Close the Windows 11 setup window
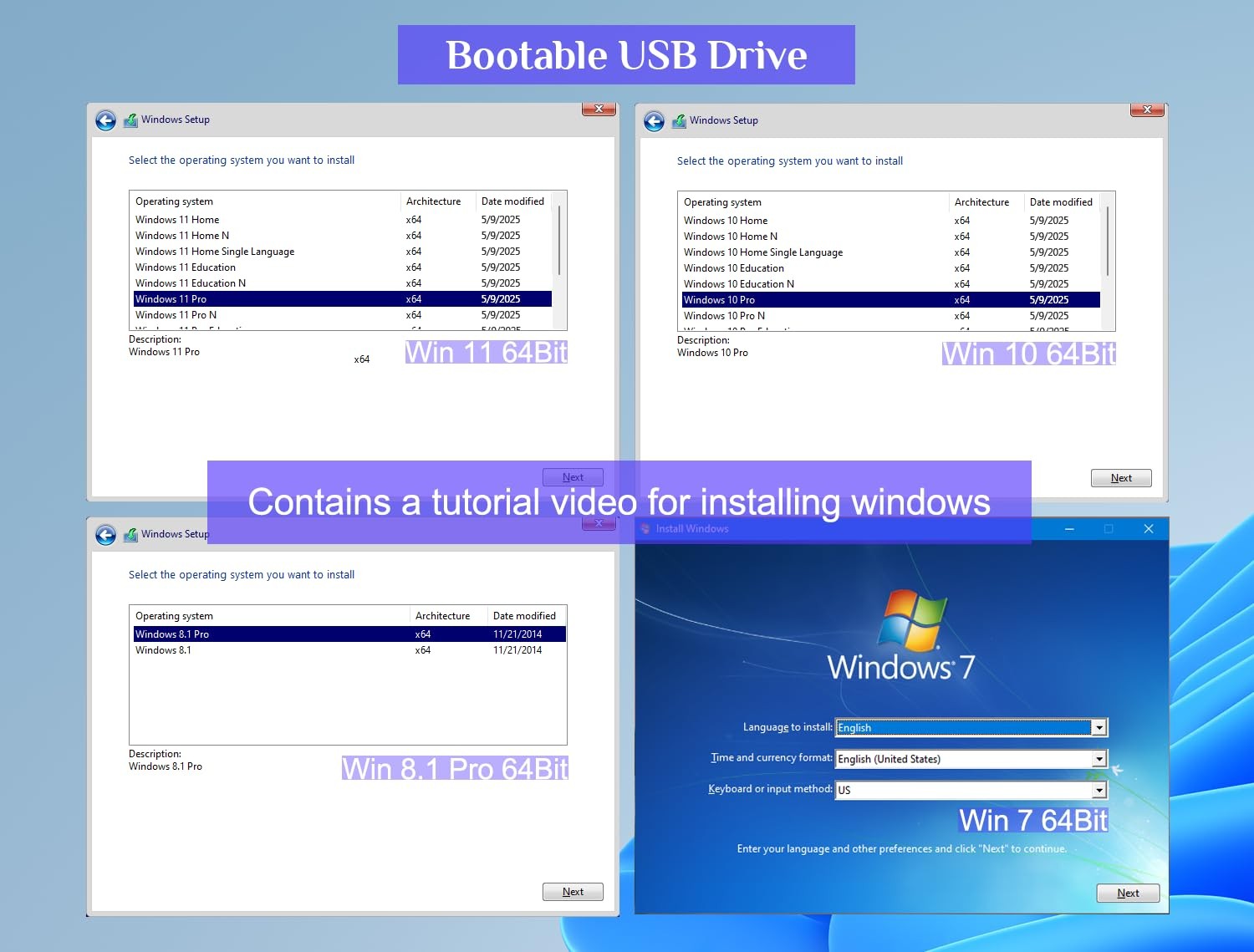Screen dimensions: 1254x952 point(599,109)
